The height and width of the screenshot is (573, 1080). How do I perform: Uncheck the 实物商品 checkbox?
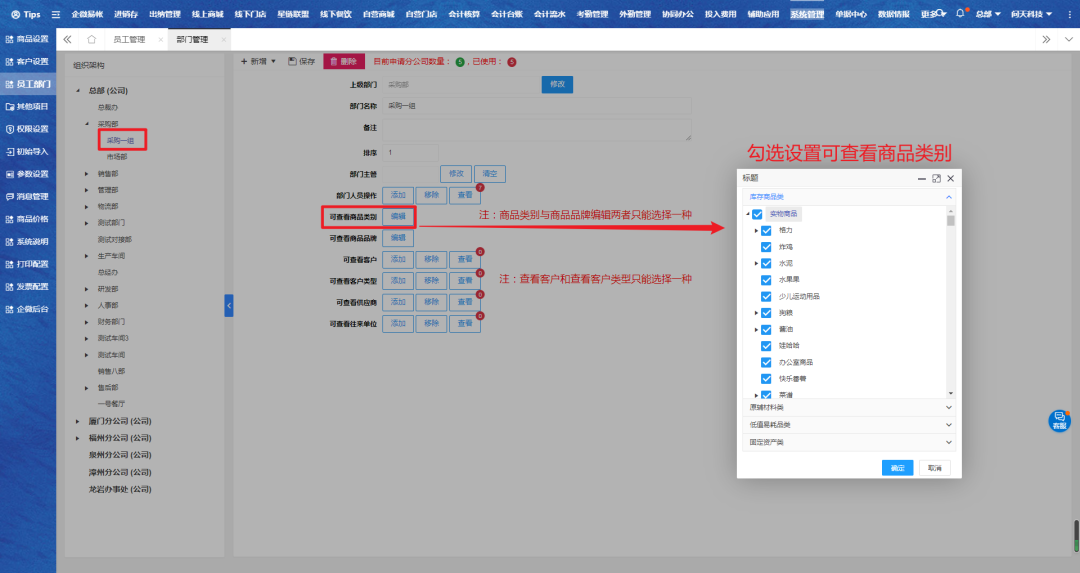click(x=757, y=214)
